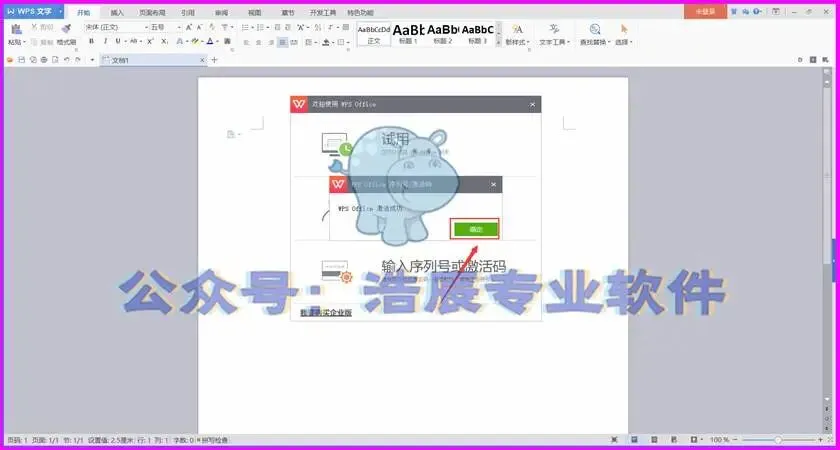Switch to the 开始 ribbon tab
The height and width of the screenshot is (450, 840).
point(84,12)
